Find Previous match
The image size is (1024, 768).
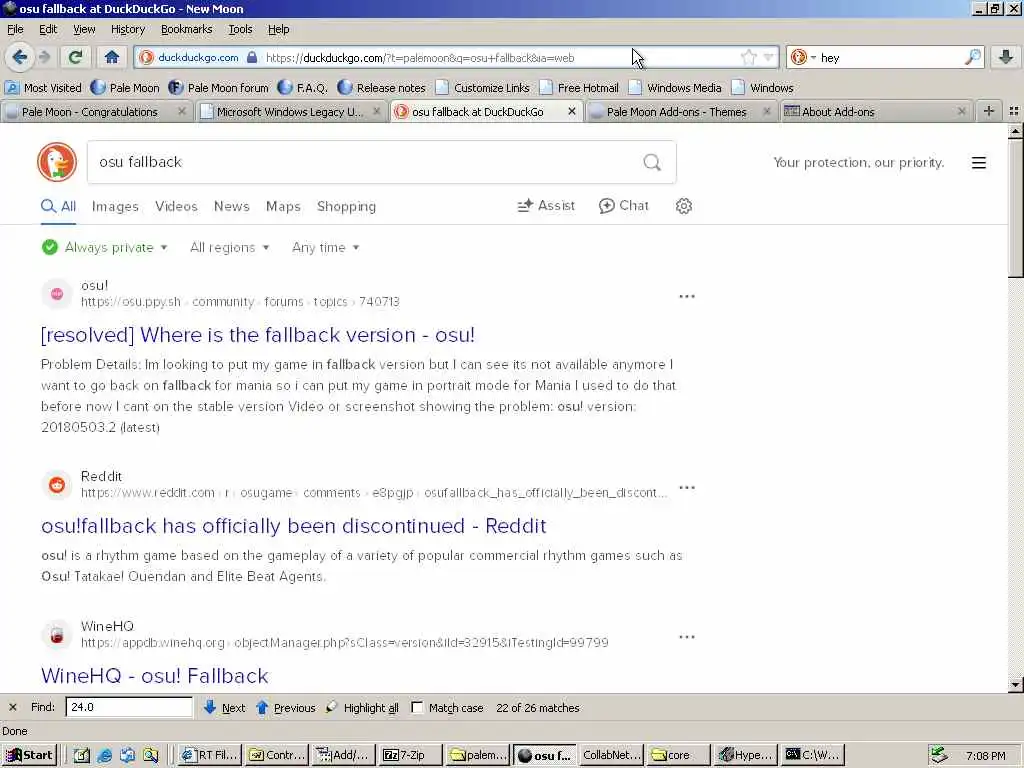coord(285,707)
